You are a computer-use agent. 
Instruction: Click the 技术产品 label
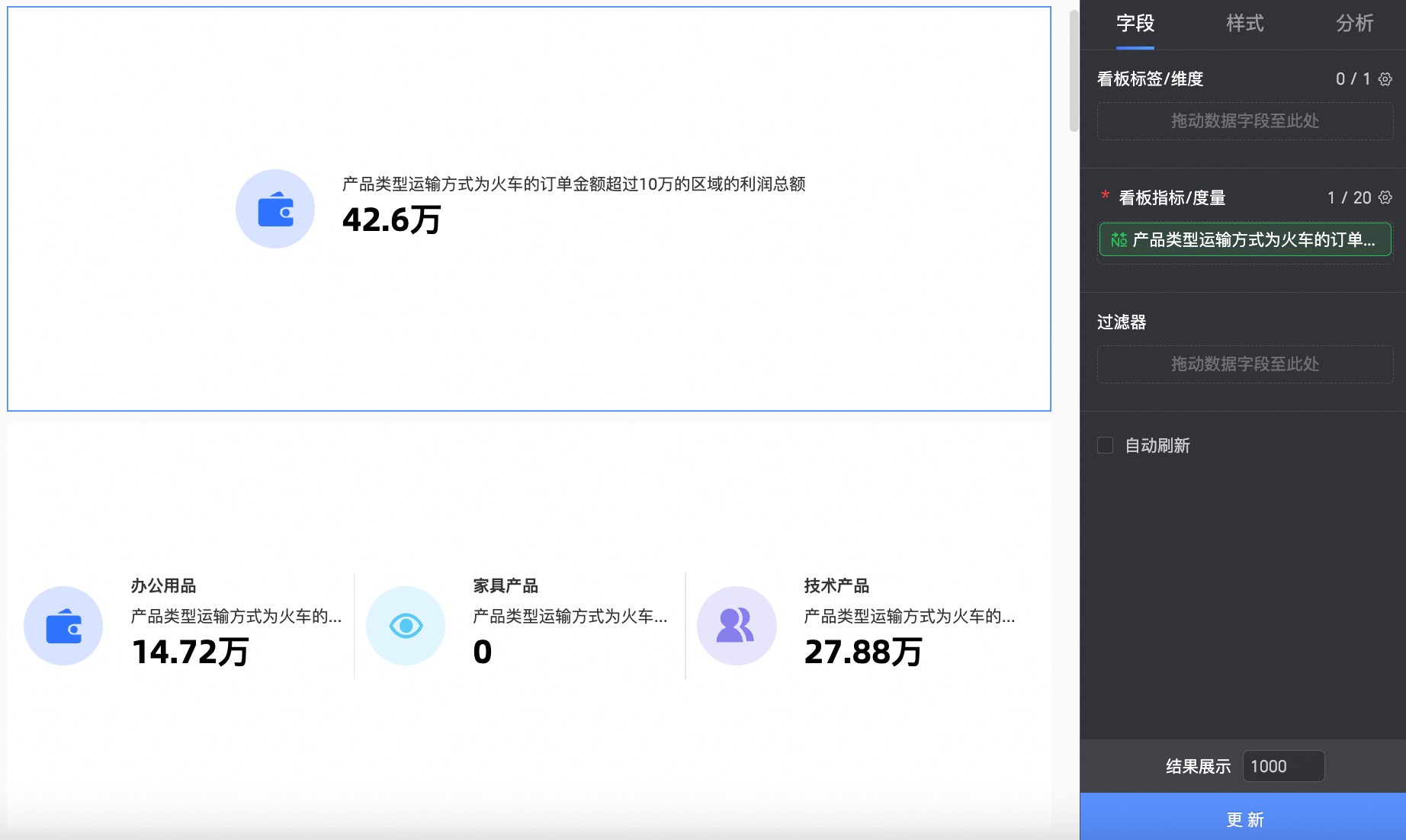click(836, 585)
